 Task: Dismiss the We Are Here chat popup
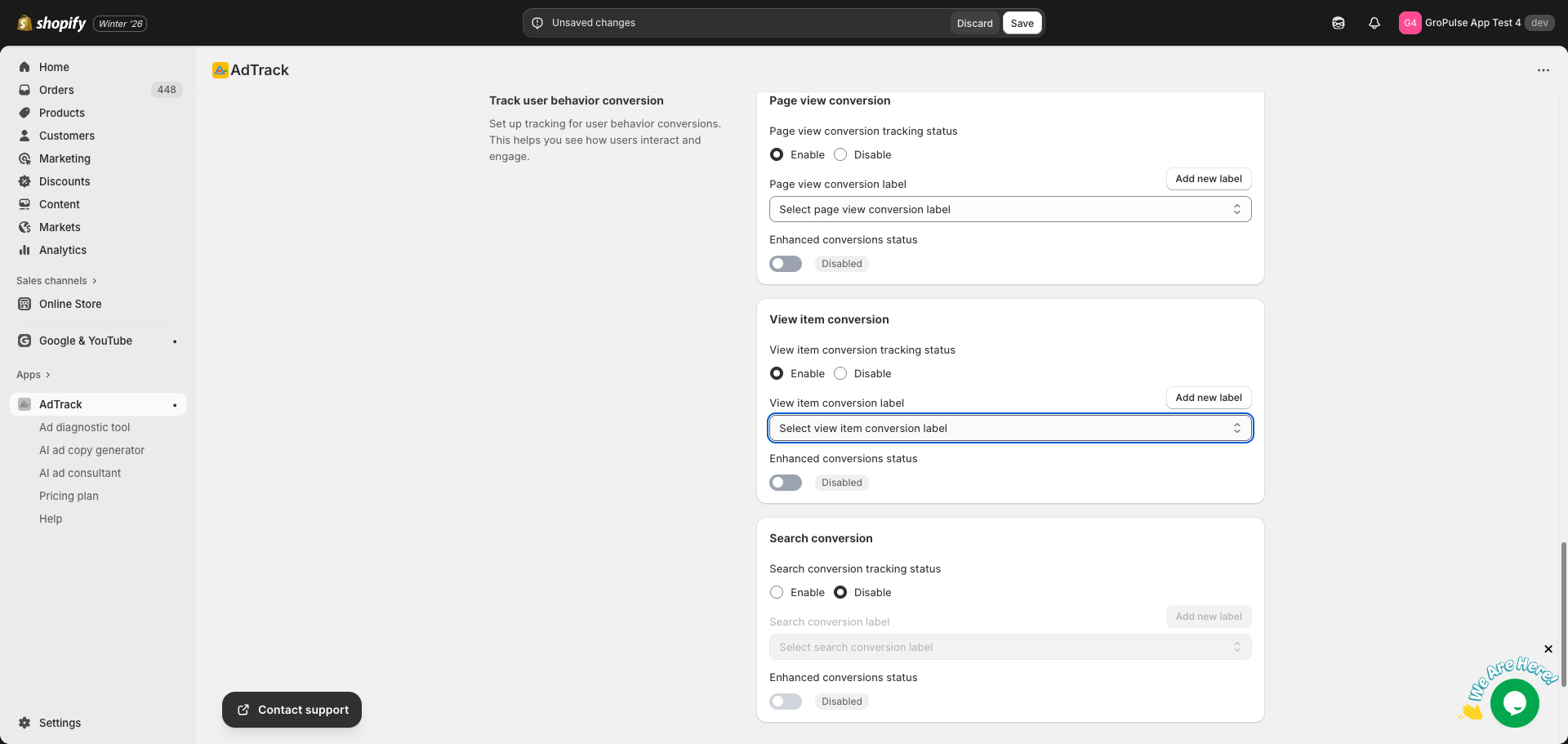click(x=1548, y=648)
